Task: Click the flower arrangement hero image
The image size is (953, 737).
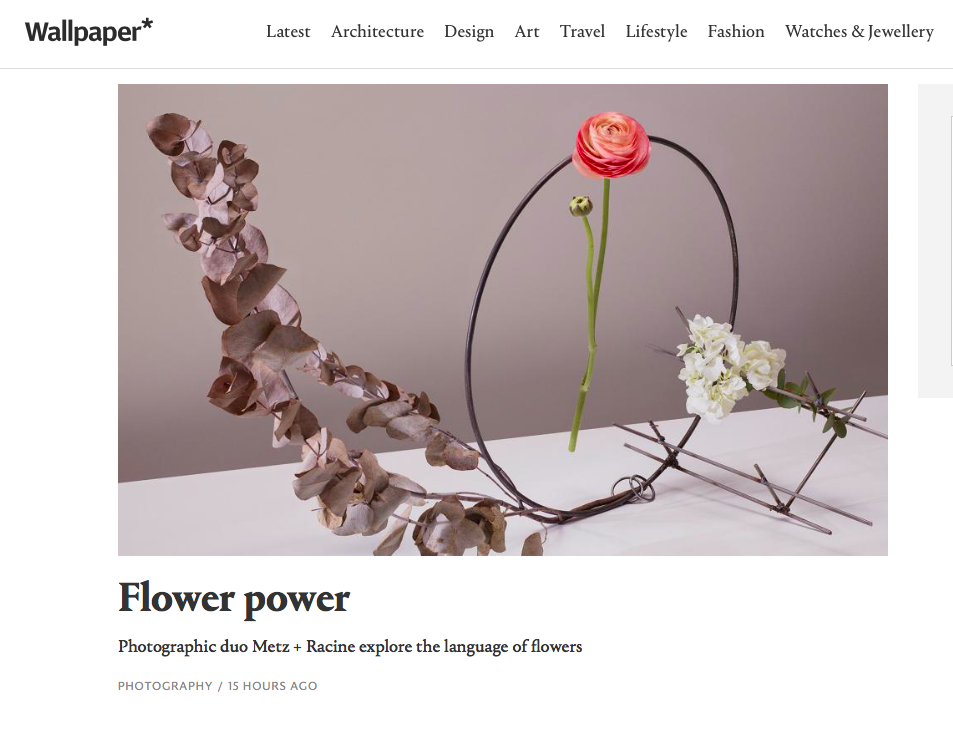Action: click(x=503, y=320)
